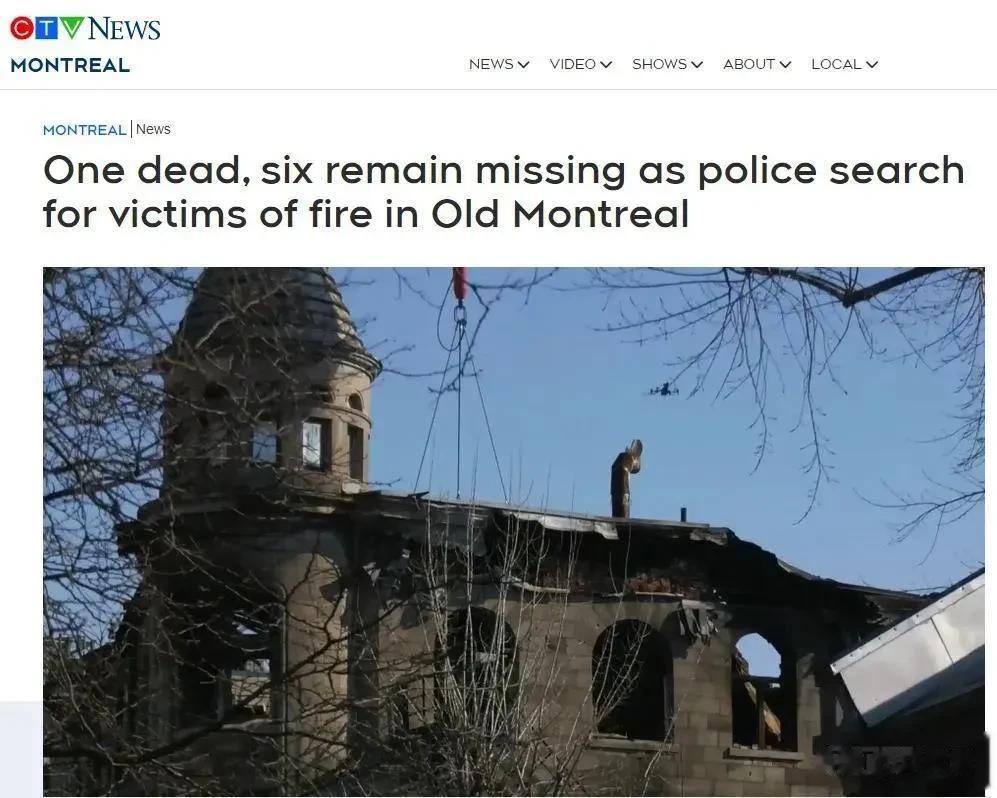Viewport: 997px width, 798px height.
Task: Open the NEWS navigation menu
Action: click(491, 64)
